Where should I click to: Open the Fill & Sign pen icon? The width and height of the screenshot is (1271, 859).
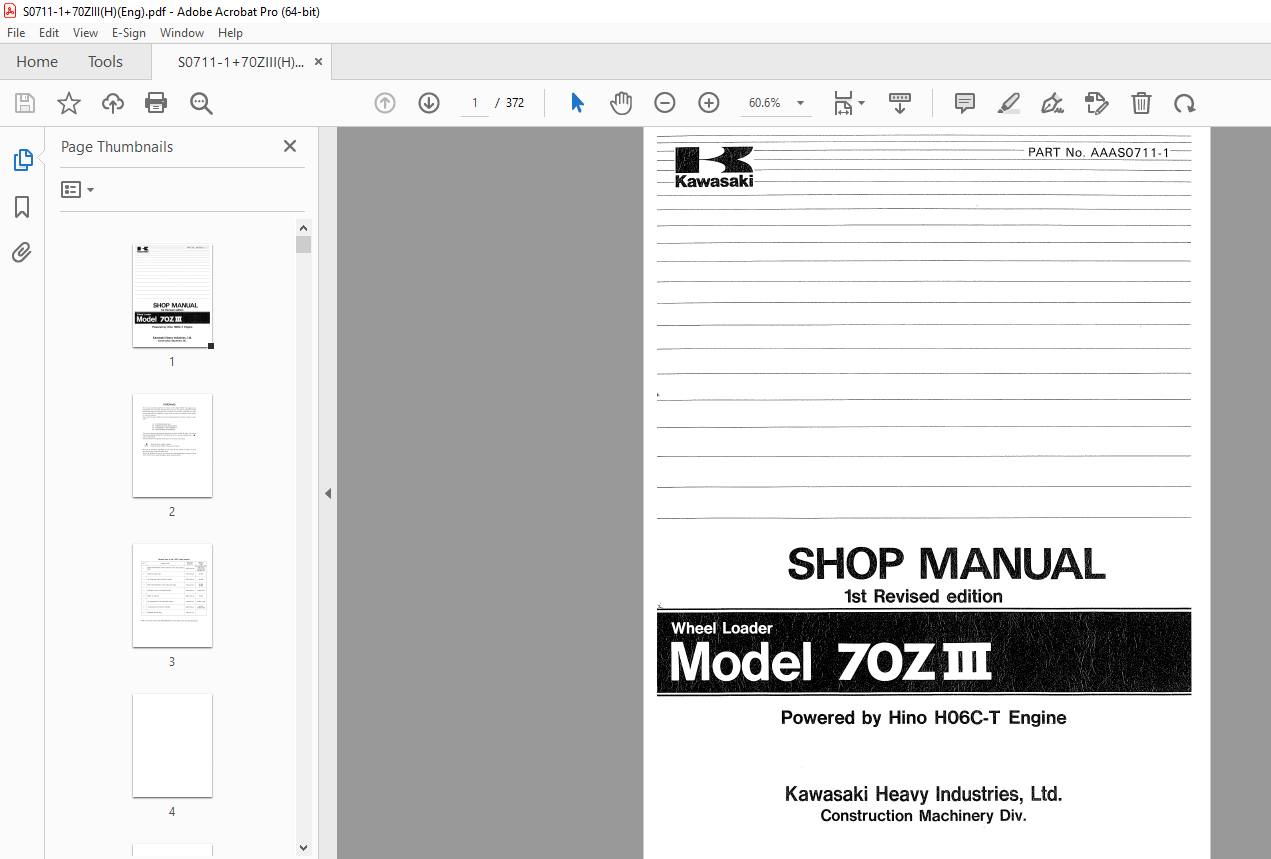(x=1052, y=103)
